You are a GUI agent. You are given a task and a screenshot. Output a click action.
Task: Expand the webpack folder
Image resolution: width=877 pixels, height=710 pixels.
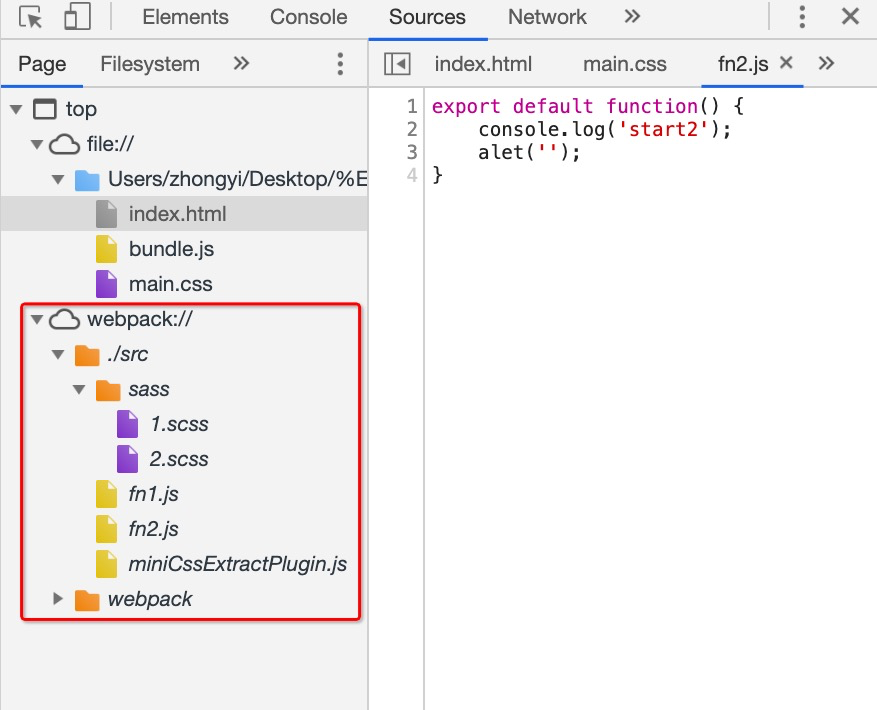pyautogui.click(x=58, y=599)
